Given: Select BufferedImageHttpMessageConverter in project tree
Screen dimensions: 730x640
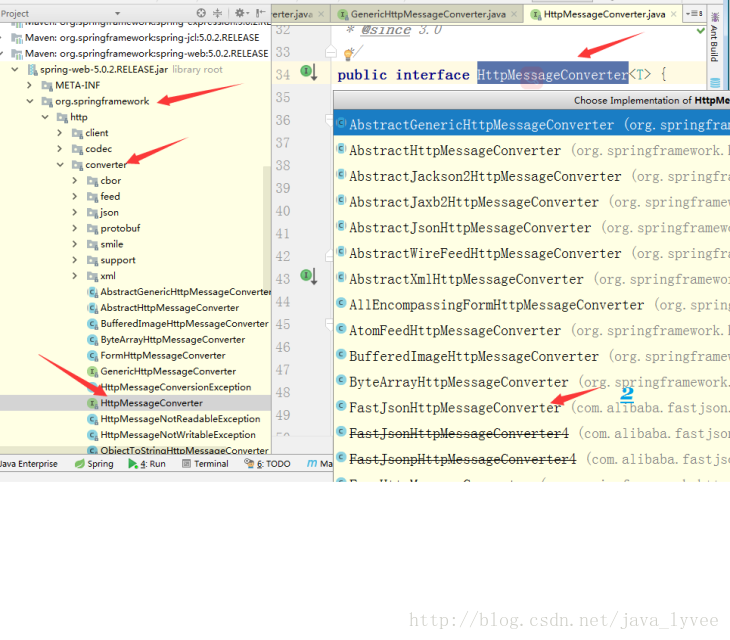Looking at the screenshot, I should tap(184, 323).
